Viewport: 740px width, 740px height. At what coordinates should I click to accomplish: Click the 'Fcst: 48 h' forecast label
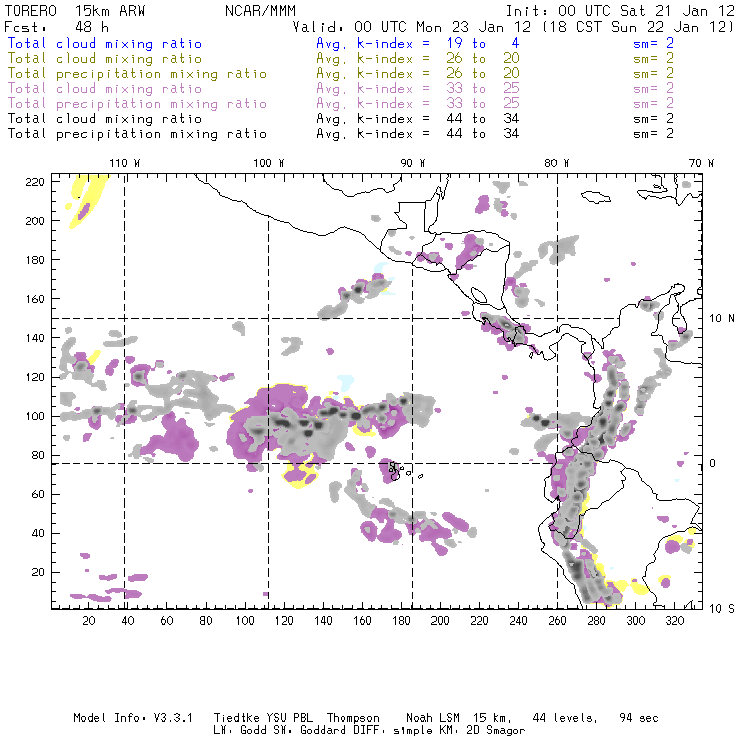pyautogui.click(x=56, y=27)
